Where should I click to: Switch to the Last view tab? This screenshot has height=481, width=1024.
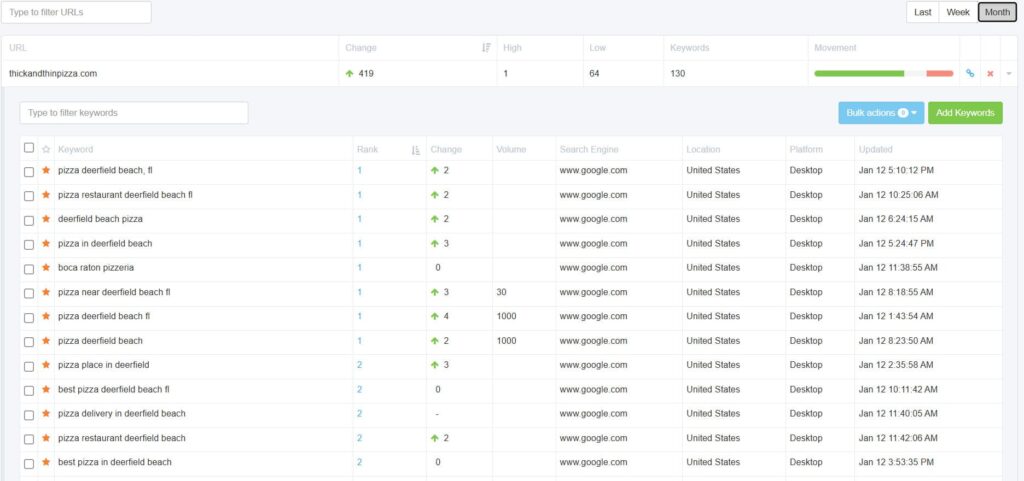pyautogui.click(x=922, y=12)
